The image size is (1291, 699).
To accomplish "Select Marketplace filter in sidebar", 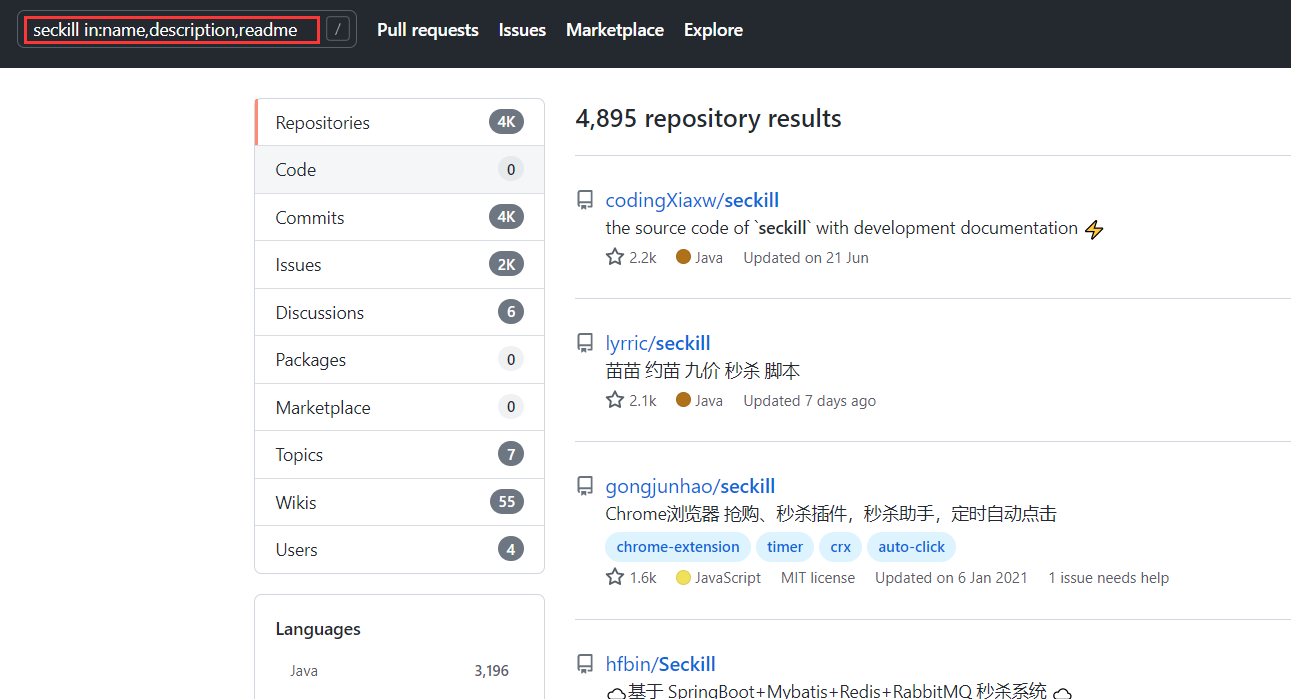I will tap(400, 407).
